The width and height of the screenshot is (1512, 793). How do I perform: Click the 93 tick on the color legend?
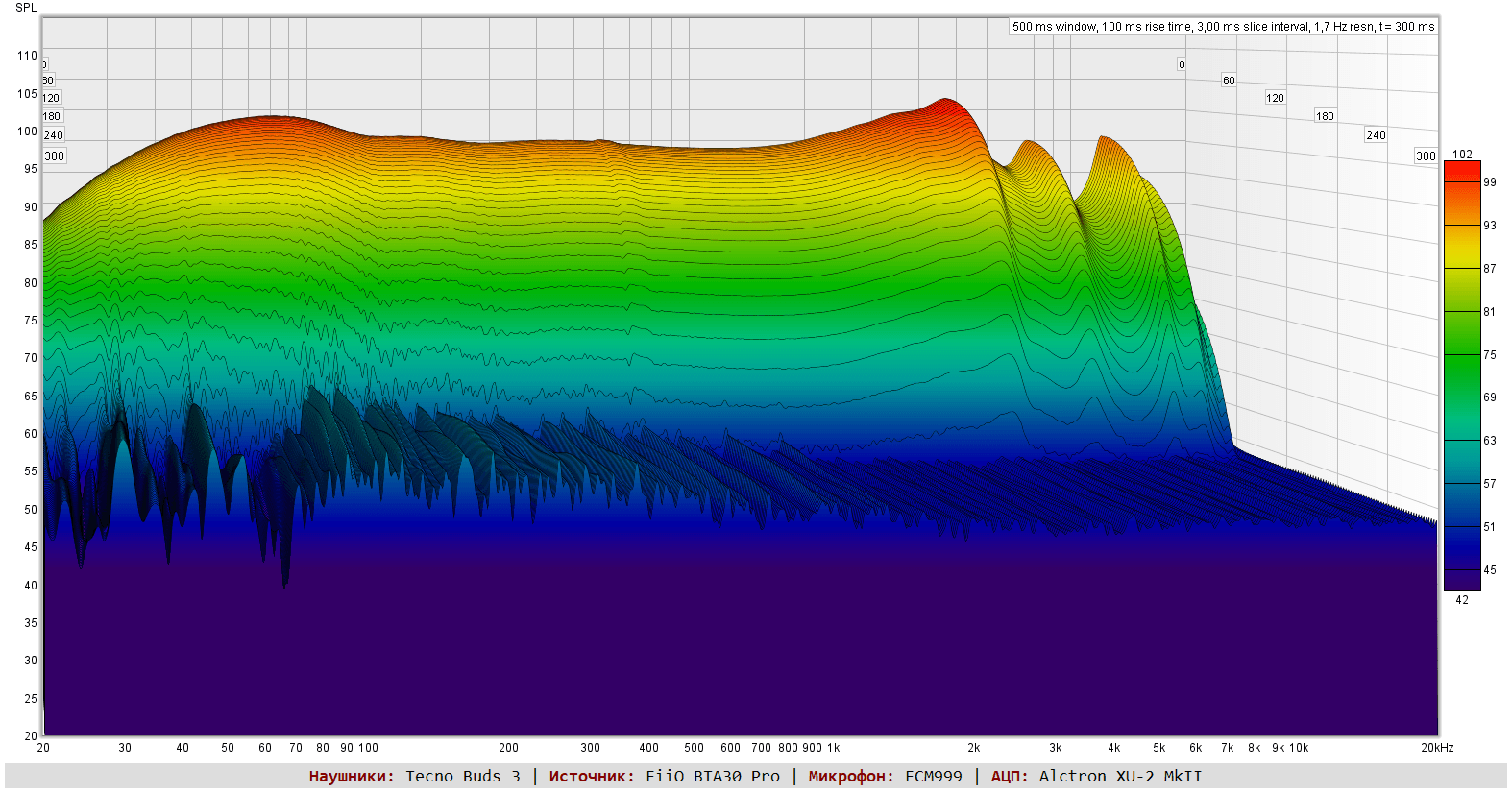point(1489,226)
